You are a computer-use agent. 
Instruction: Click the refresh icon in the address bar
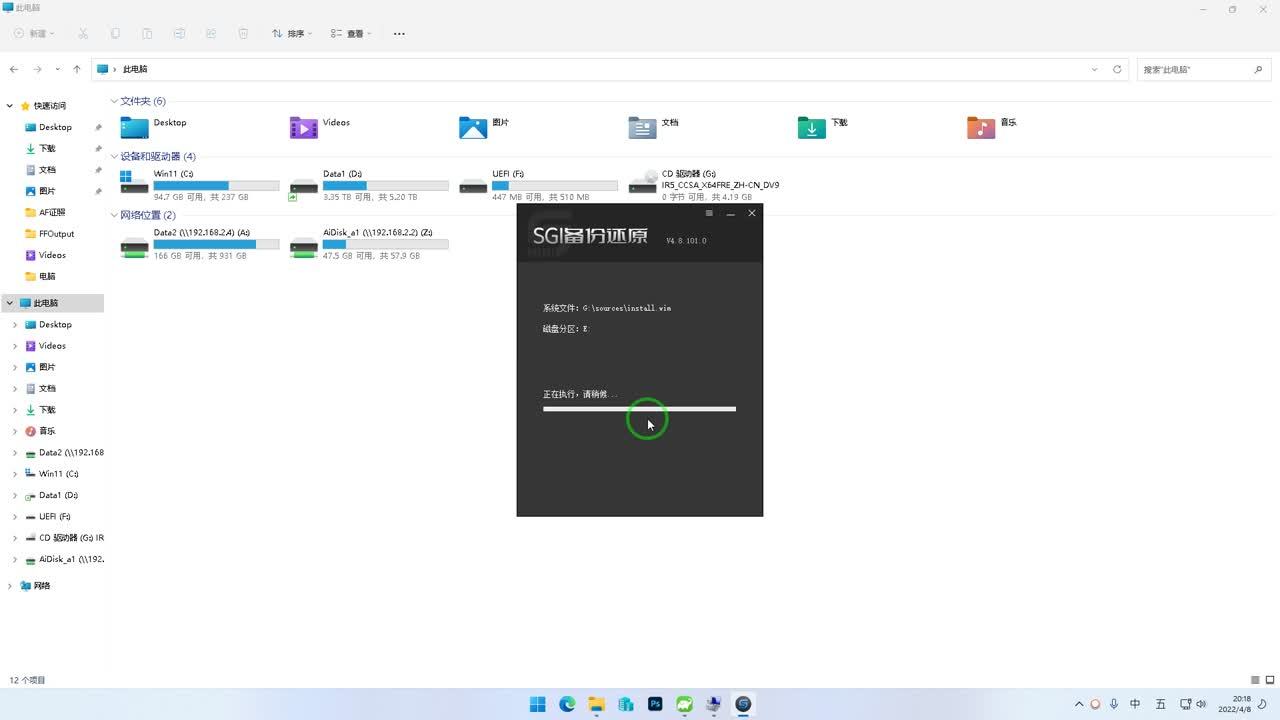coord(1117,69)
